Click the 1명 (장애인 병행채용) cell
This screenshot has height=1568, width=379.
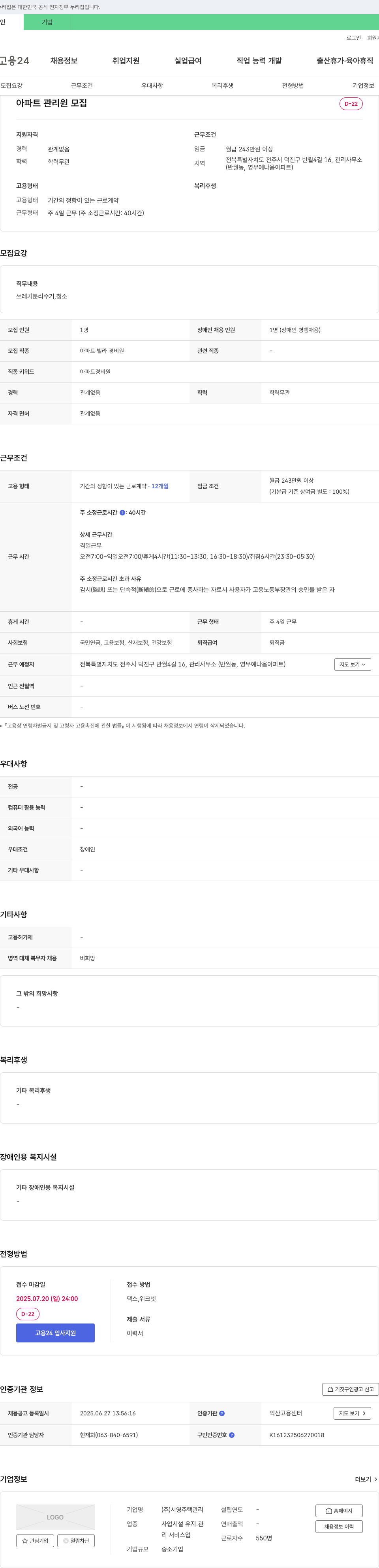tap(295, 330)
